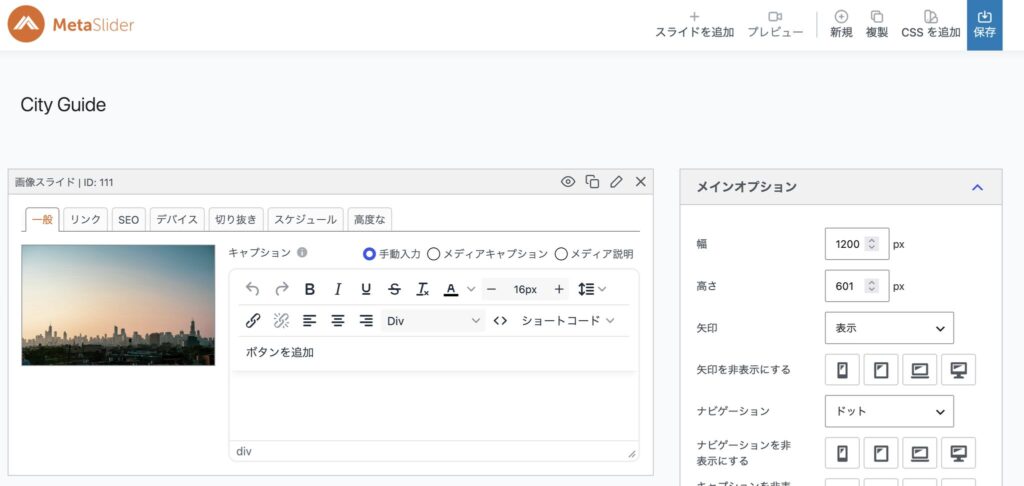
Task: Click the pencil edit icon for the slide
Action: [x=616, y=182]
